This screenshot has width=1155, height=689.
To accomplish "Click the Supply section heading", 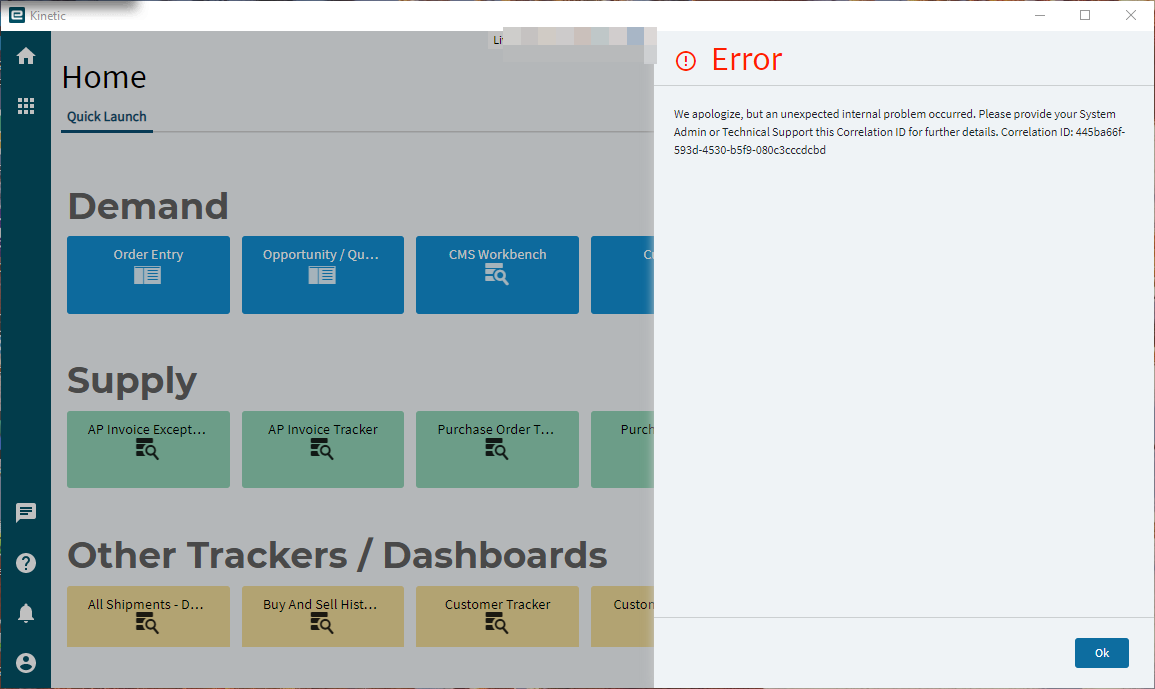I will click(x=132, y=381).
